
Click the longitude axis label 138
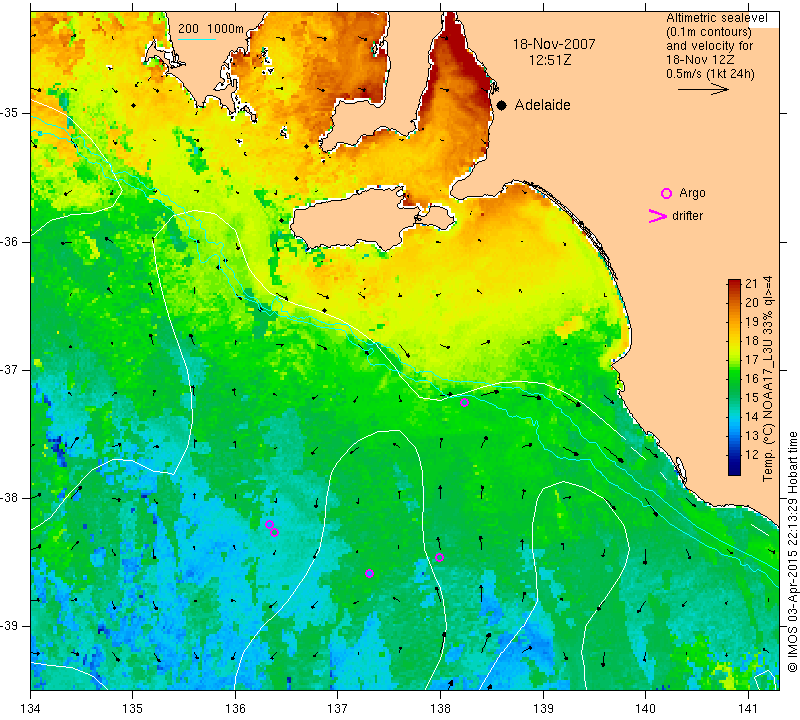(440, 708)
